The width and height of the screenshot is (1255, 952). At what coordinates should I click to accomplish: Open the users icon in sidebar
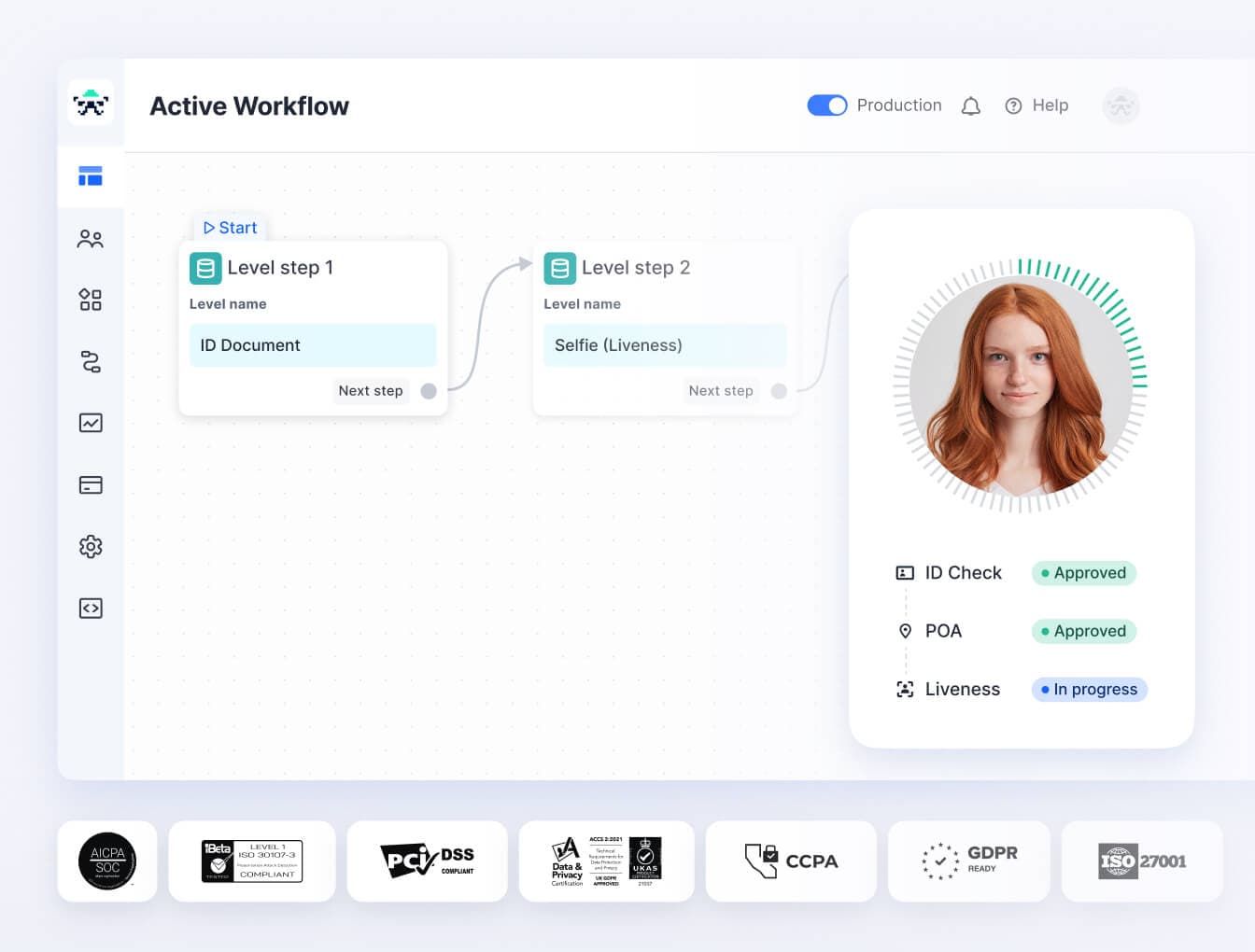tap(91, 239)
